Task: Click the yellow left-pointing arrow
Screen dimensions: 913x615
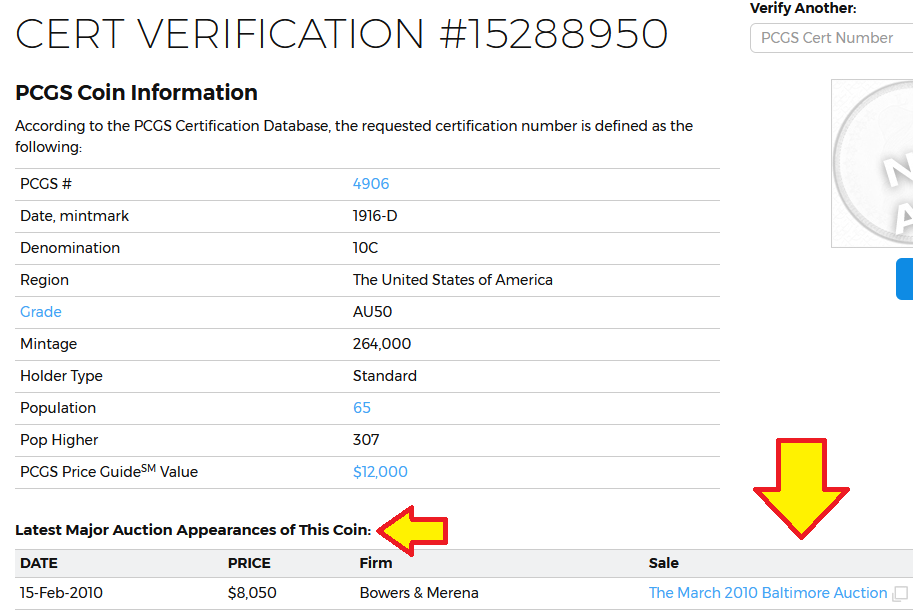Action: [x=412, y=530]
